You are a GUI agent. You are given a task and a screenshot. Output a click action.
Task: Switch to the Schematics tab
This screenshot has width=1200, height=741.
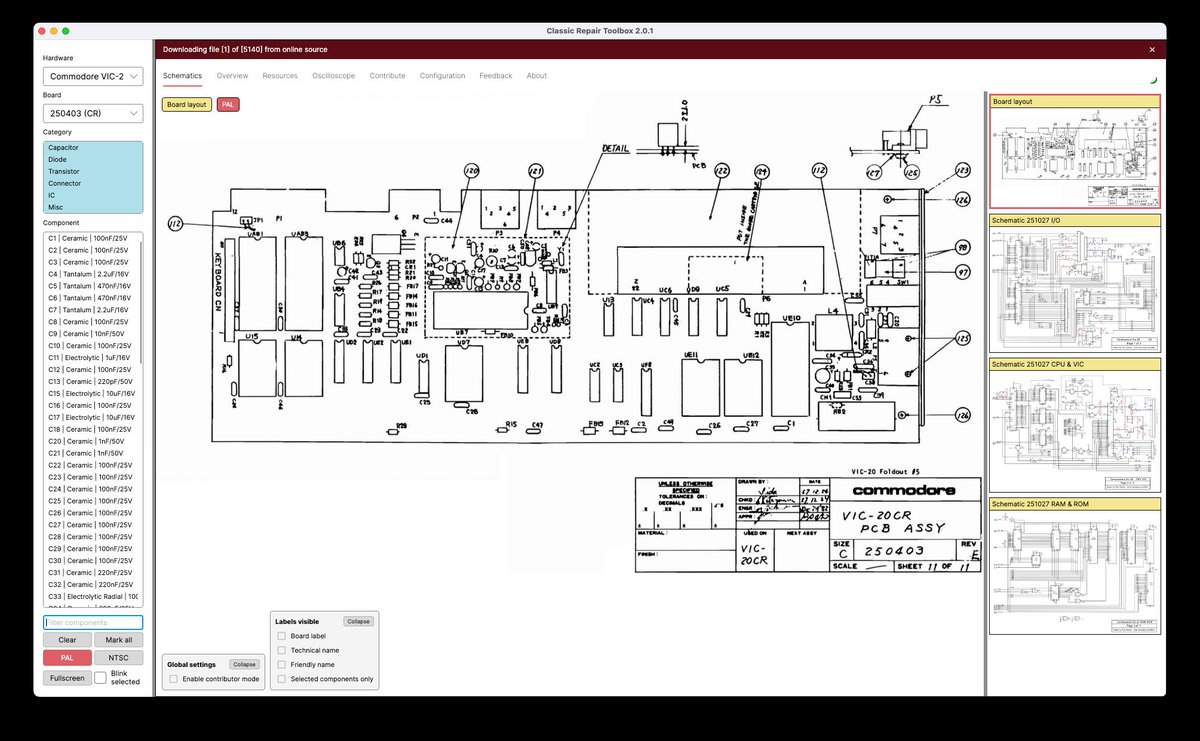pyautogui.click(x=182, y=76)
